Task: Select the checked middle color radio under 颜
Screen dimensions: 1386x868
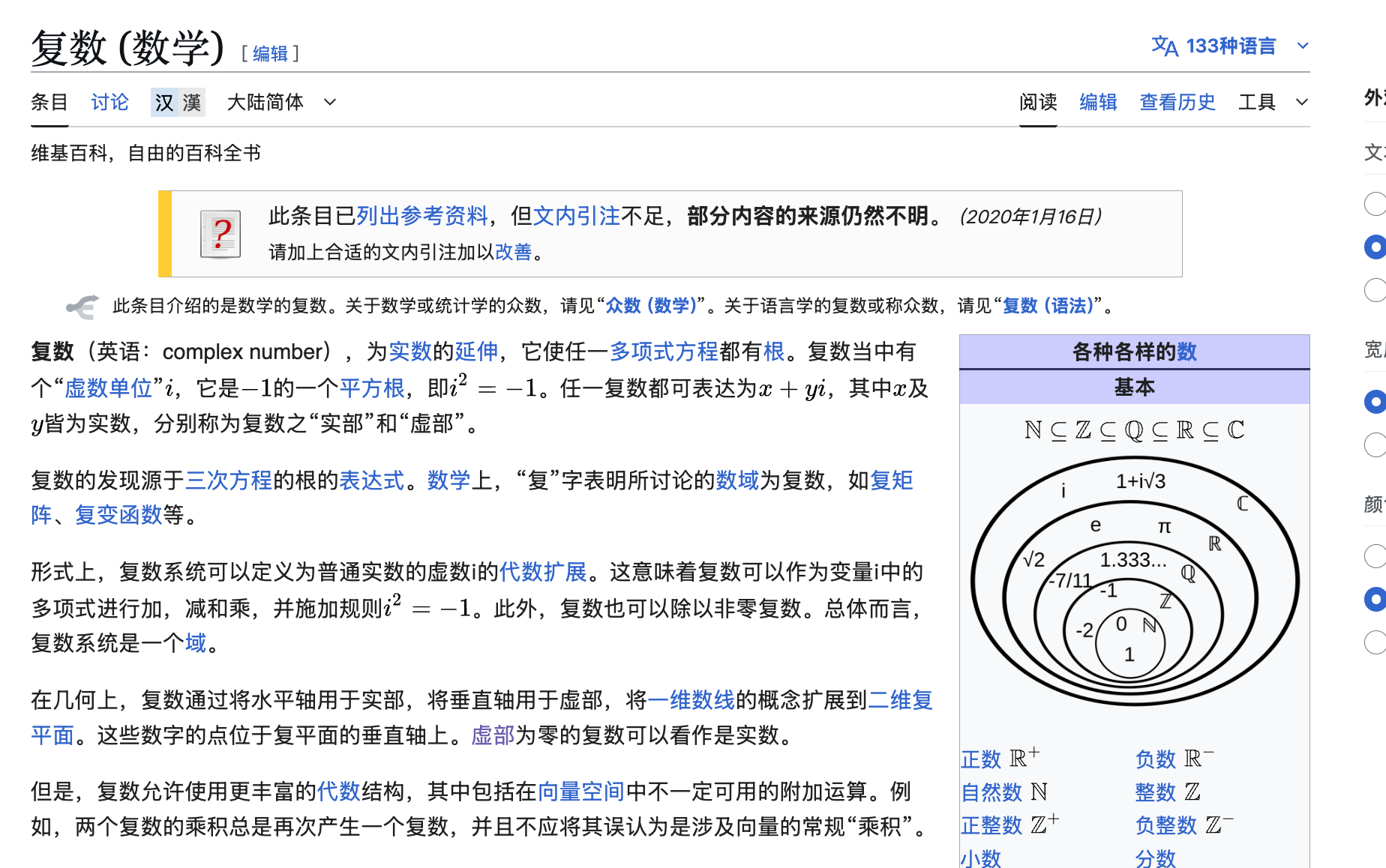Action: coord(1375,599)
